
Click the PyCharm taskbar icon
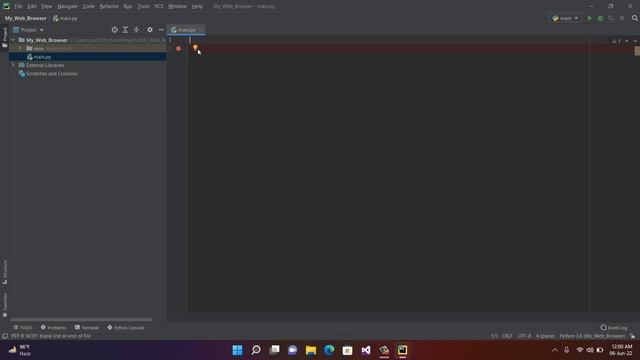point(402,350)
